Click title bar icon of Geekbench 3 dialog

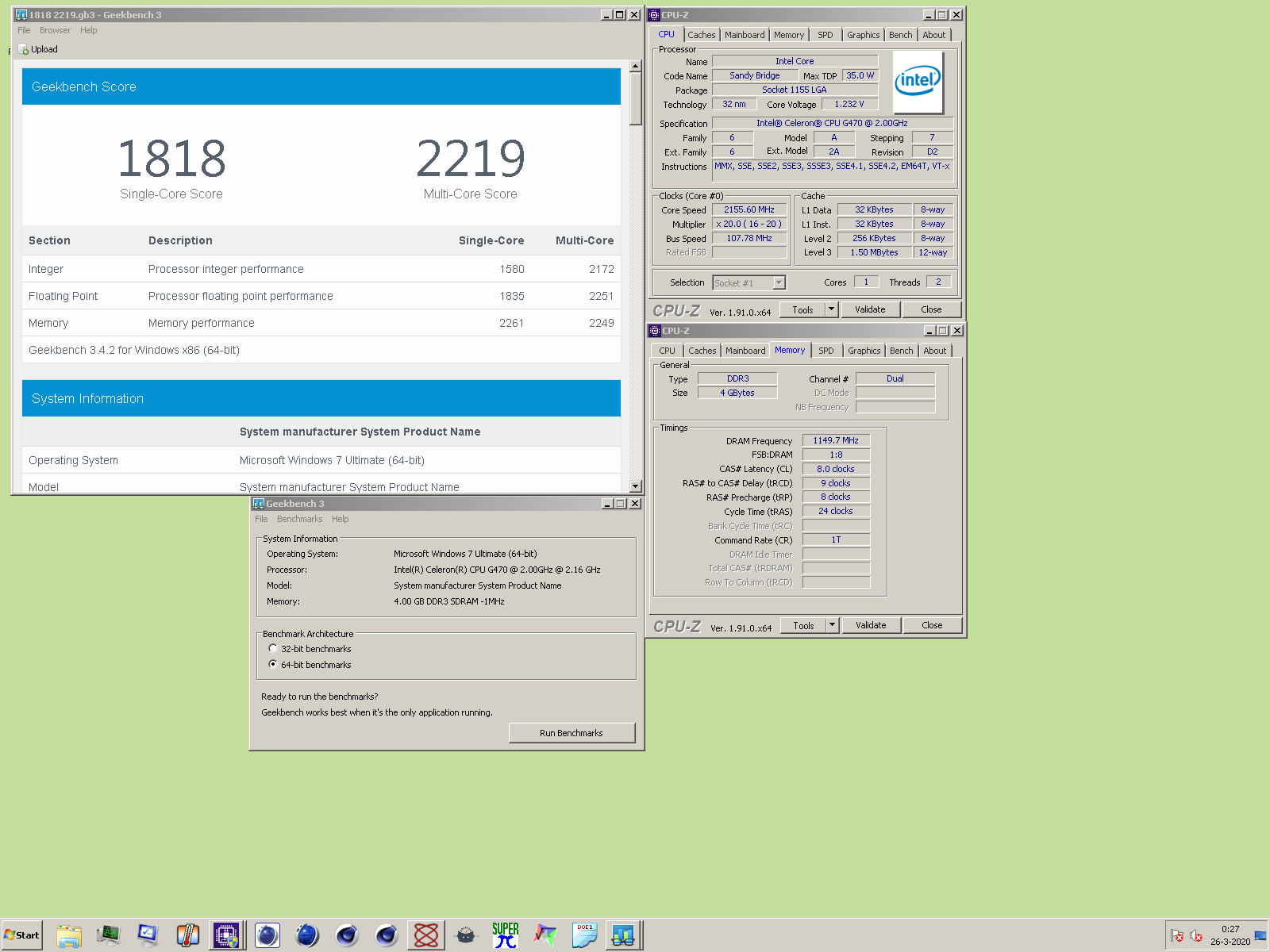259,504
